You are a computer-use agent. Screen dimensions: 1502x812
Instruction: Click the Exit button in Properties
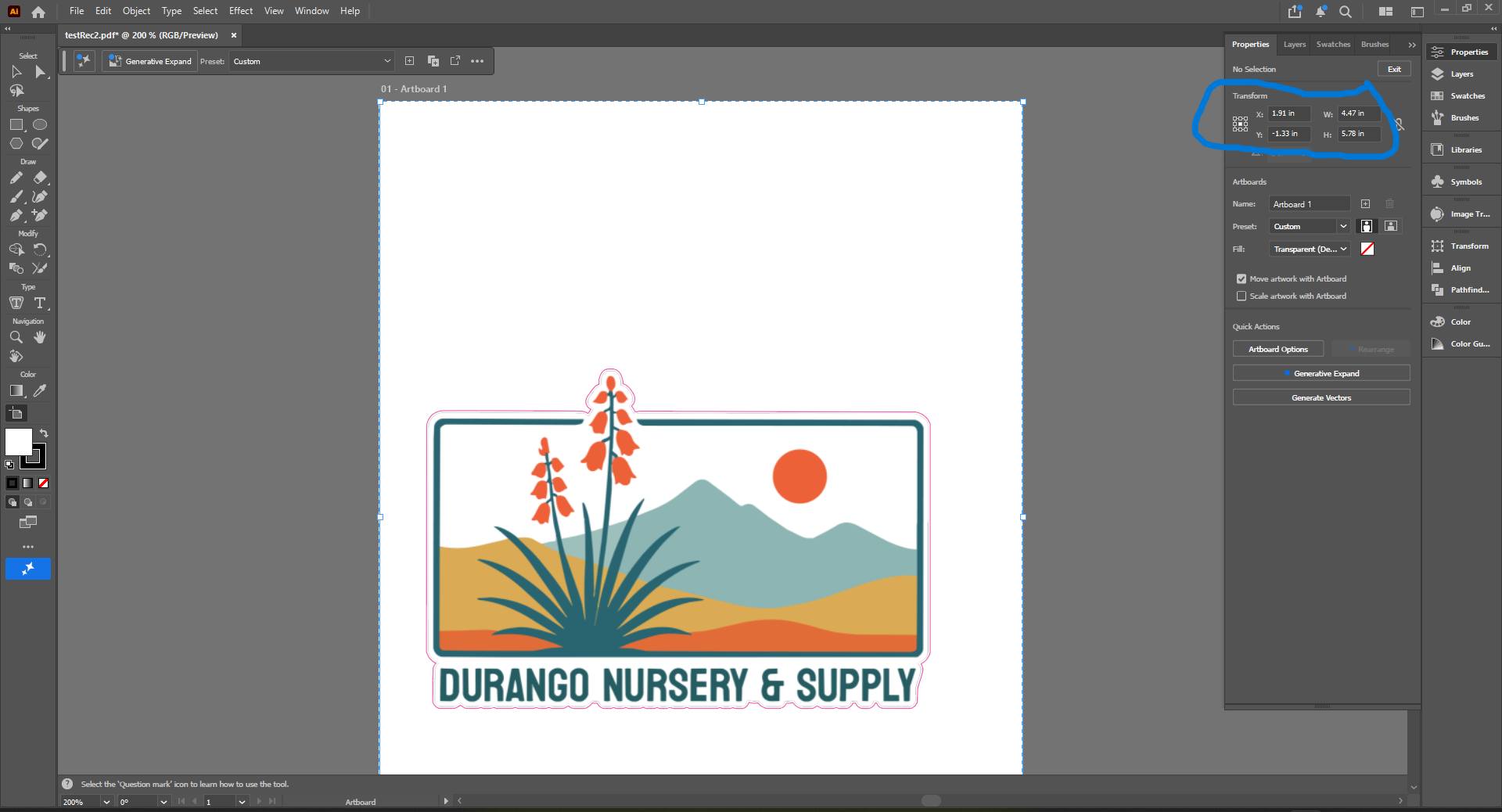click(1394, 69)
